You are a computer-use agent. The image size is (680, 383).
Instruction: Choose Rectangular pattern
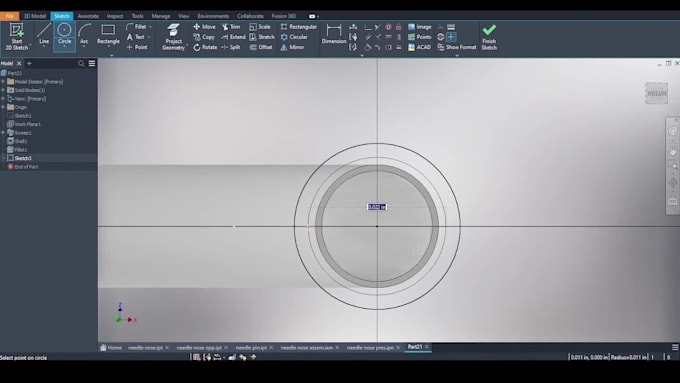coord(298,27)
